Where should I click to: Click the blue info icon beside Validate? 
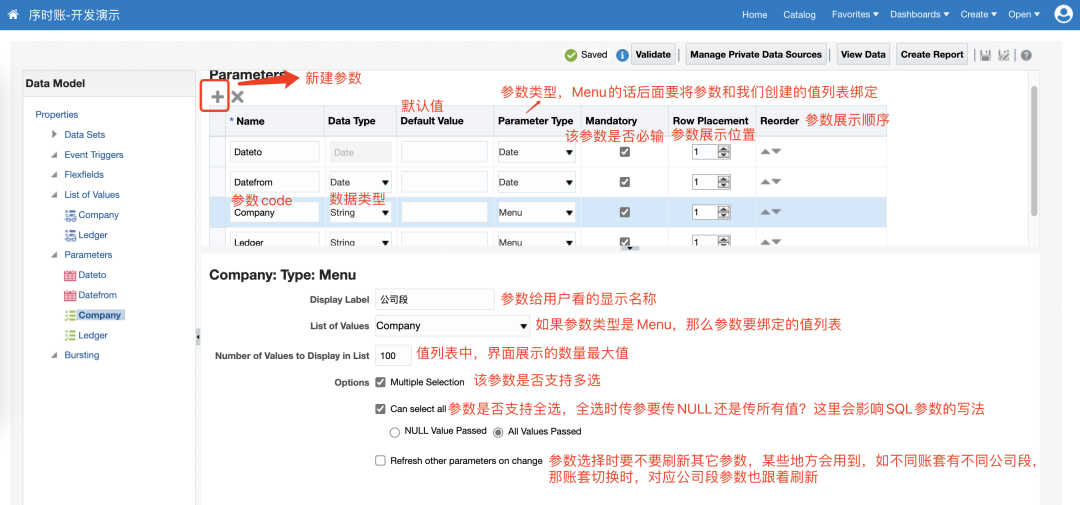click(x=622, y=55)
